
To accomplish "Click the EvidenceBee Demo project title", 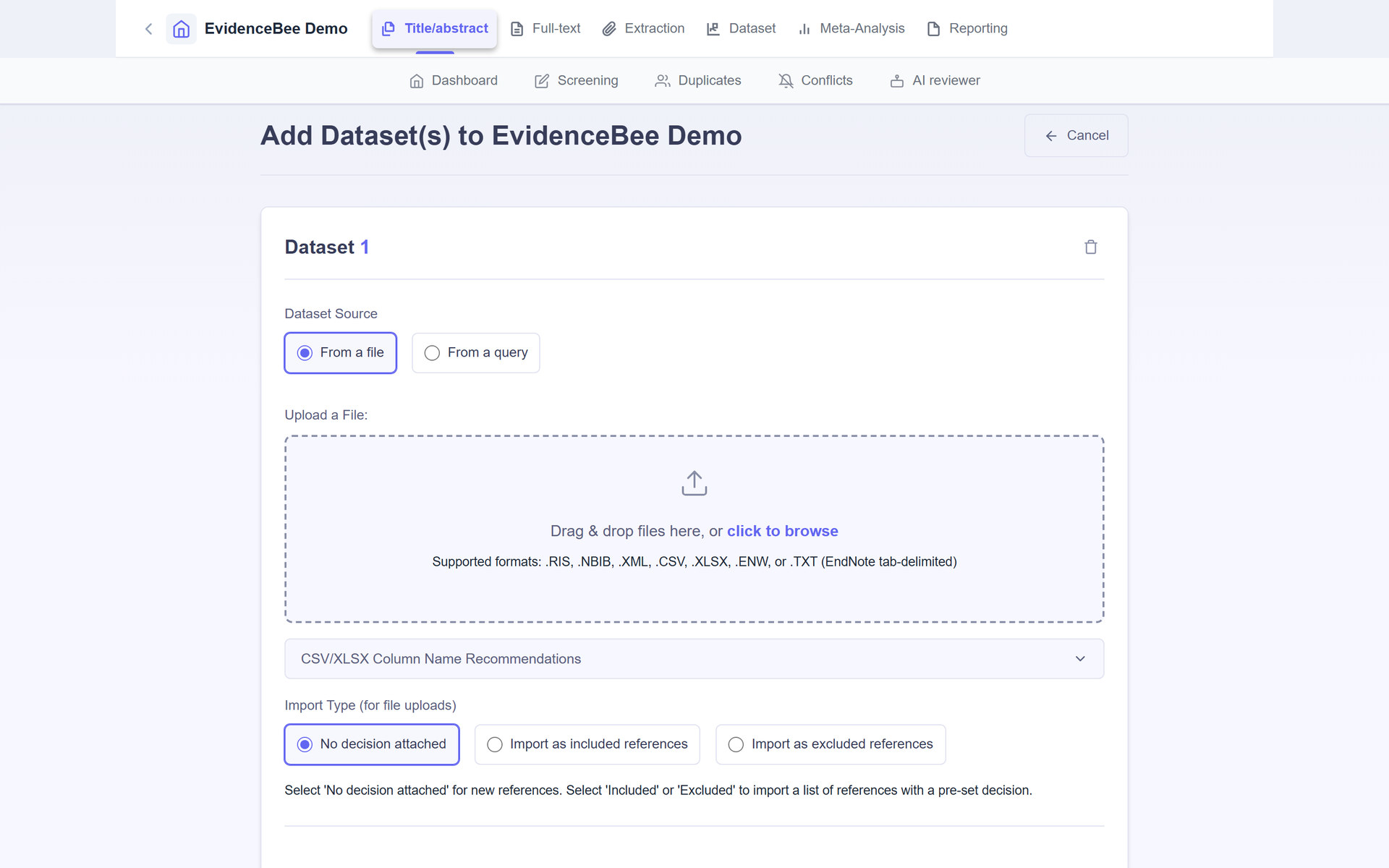I will pyautogui.click(x=276, y=29).
